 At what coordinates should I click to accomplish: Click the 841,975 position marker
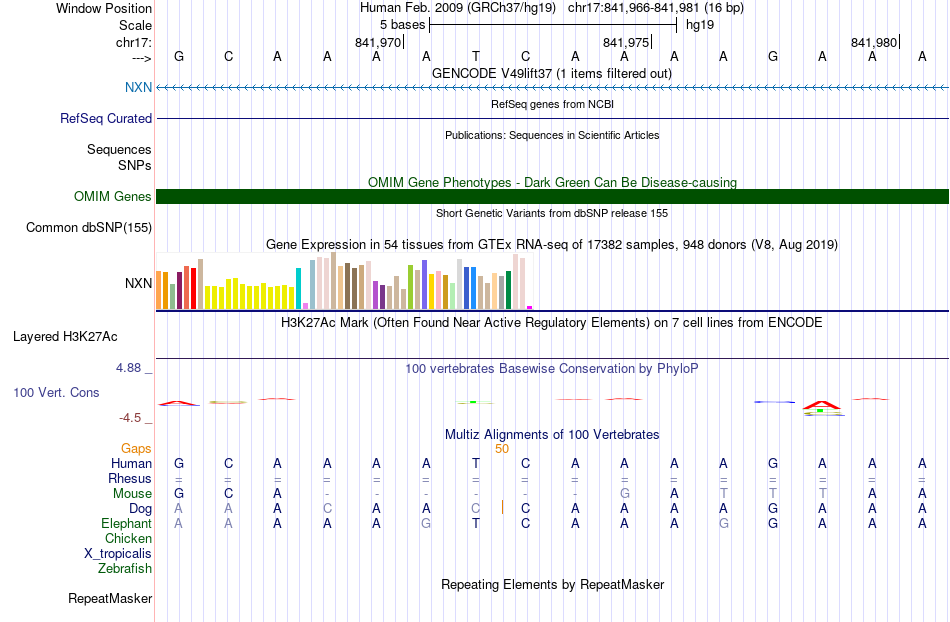(x=626, y=42)
